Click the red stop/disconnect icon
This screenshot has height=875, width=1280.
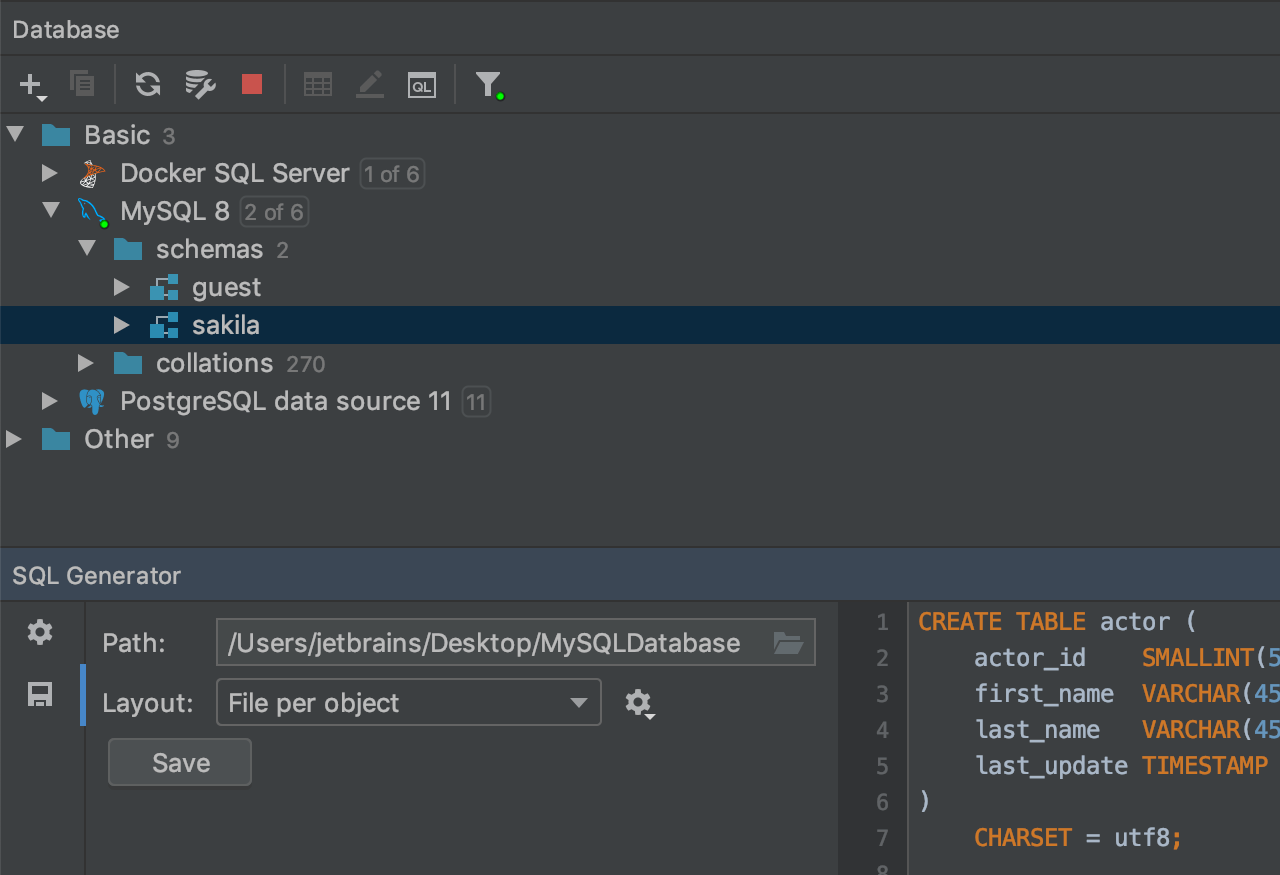click(x=251, y=84)
